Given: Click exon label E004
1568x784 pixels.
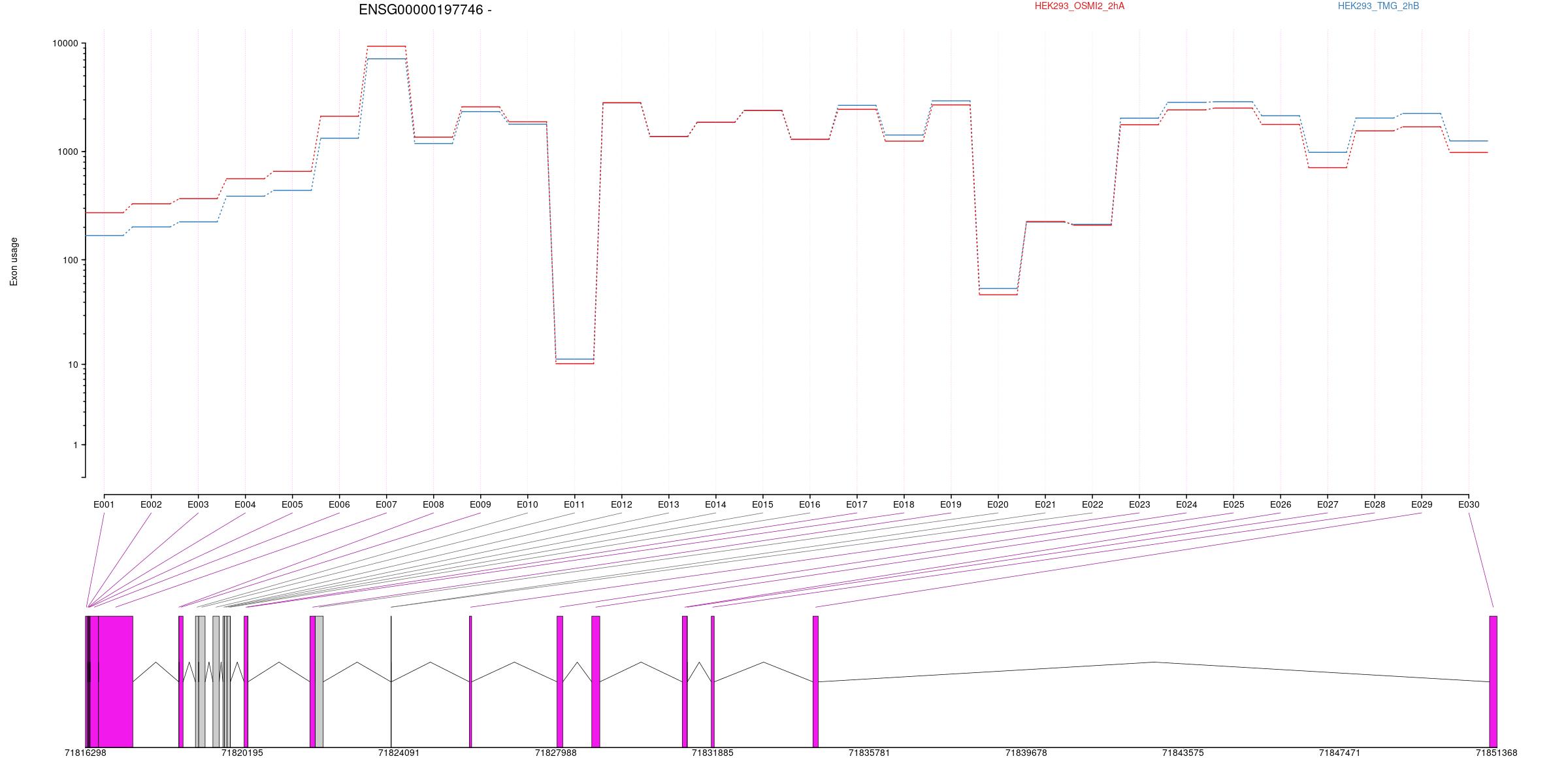Looking at the screenshot, I should tap(245, 504).
